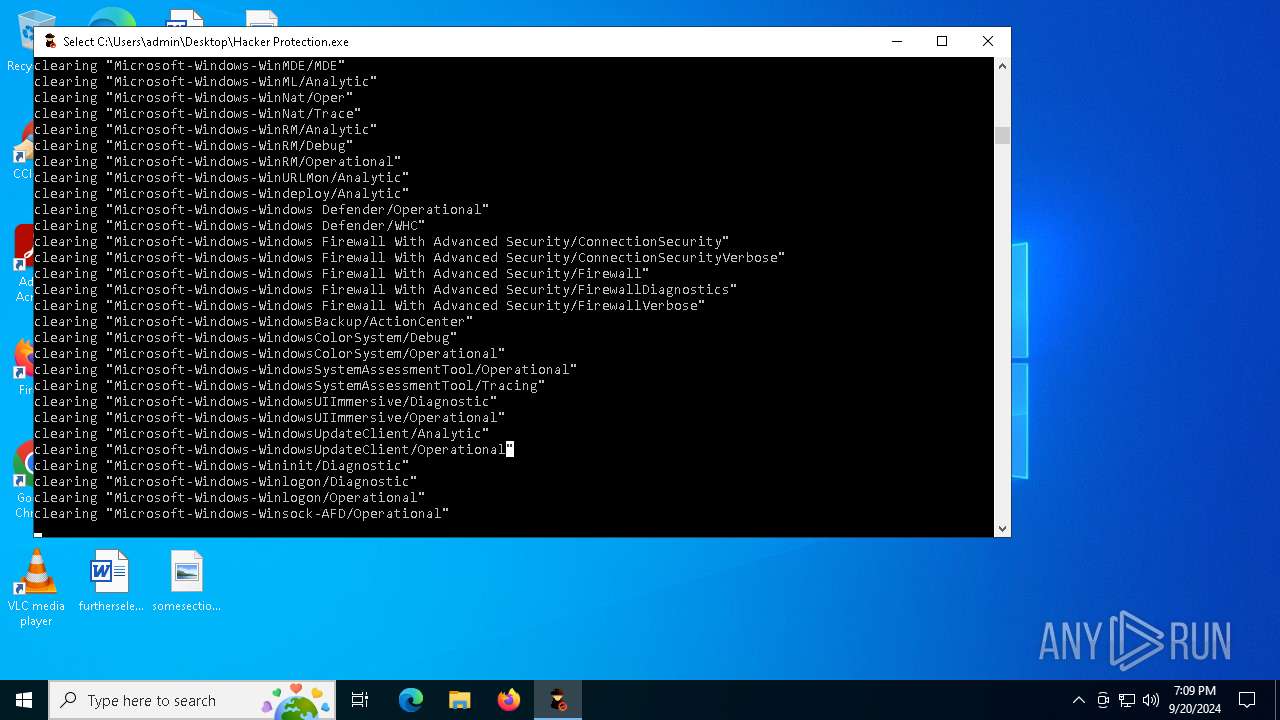Click the "Microsoft-Windows-WinNat/Oper" line

[194, 98]
